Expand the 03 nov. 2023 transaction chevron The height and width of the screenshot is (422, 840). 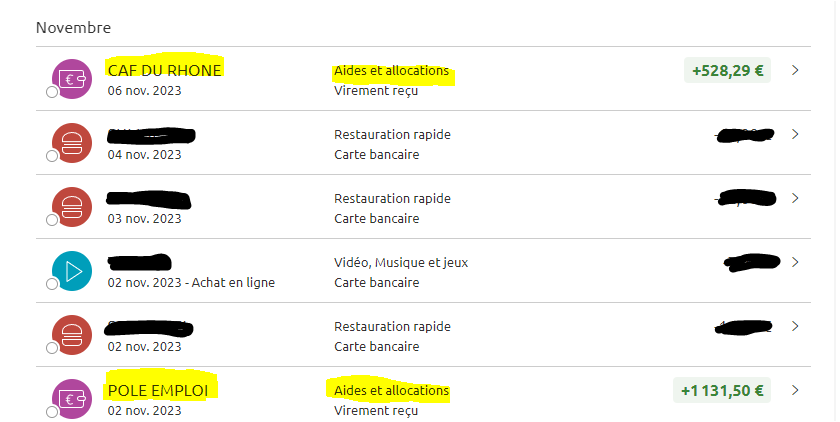click(795, 198)
